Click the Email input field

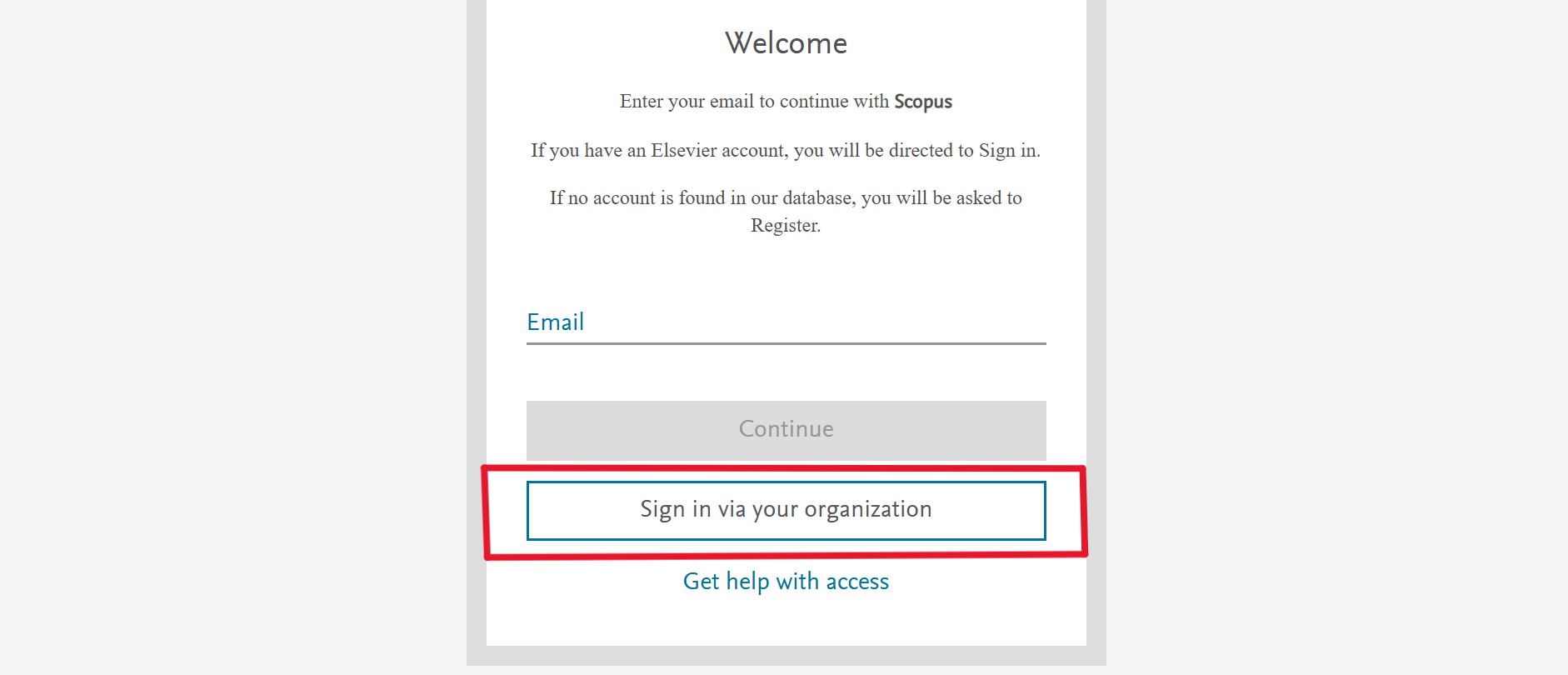pos(786,323)
